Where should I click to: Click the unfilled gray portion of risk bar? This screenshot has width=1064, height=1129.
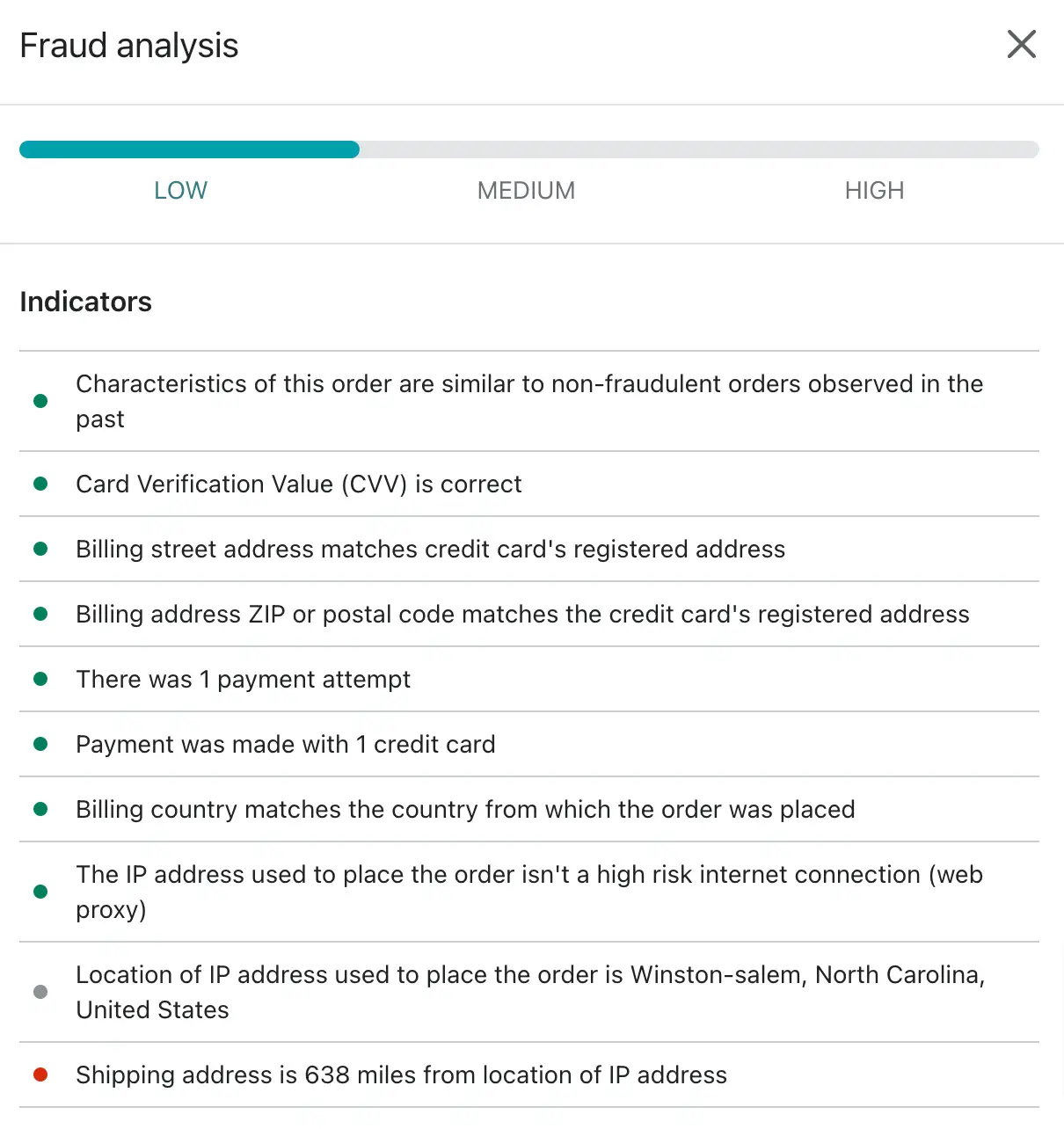tap(699, 149)
